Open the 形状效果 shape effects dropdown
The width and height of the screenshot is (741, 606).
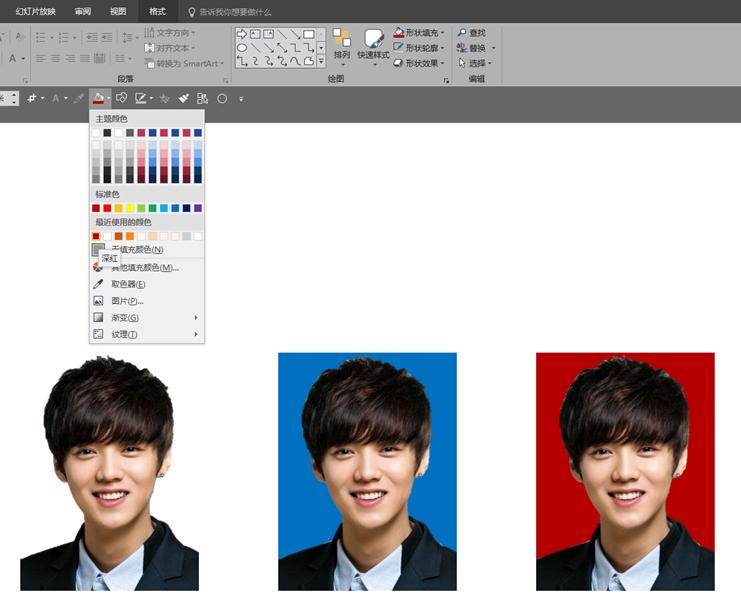(424, 63)
